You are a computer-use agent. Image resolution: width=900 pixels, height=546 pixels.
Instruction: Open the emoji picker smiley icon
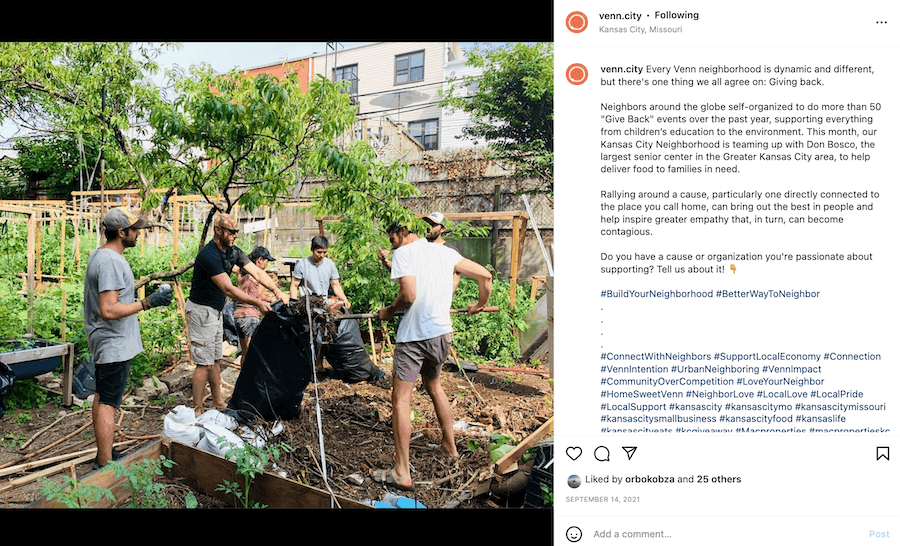click(x=574, y=534)
